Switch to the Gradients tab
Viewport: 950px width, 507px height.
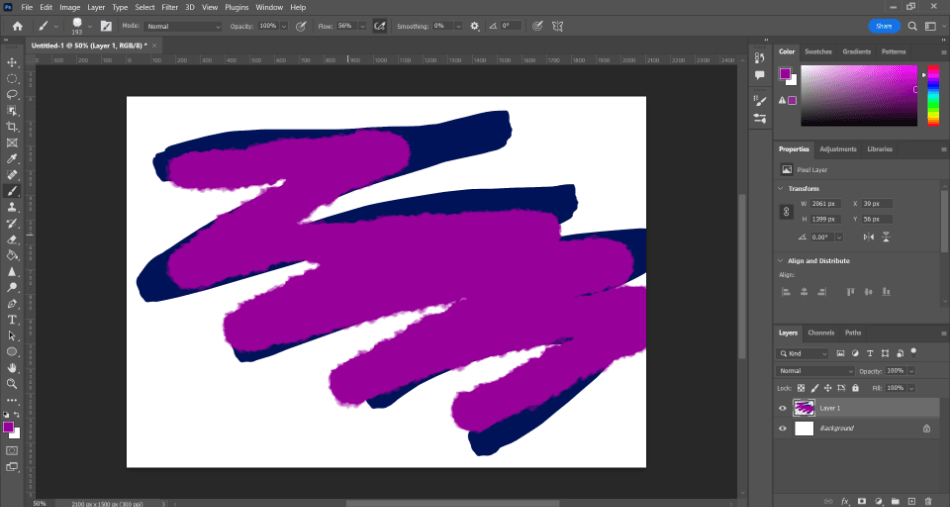pyautogui.click(x=857, y=51)
